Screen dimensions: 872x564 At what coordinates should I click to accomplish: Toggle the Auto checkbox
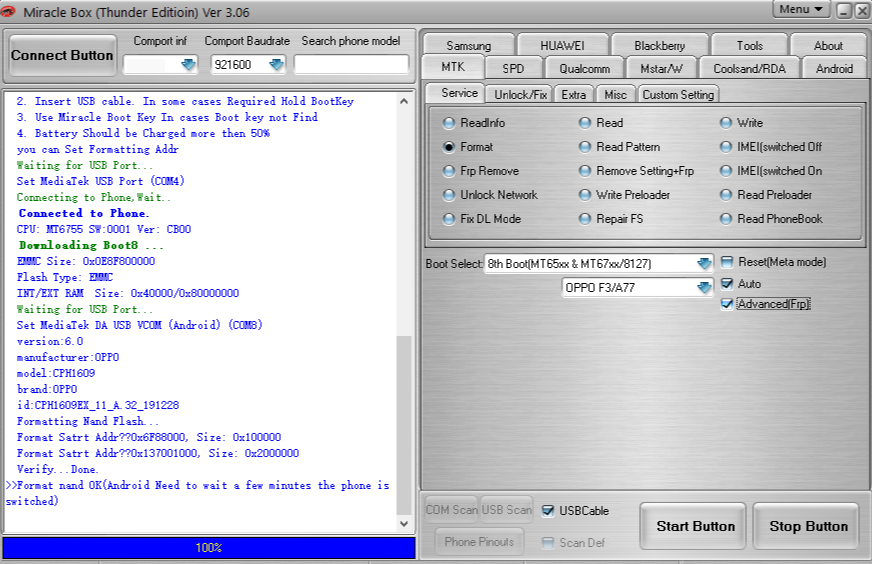[x=727, y=284]
